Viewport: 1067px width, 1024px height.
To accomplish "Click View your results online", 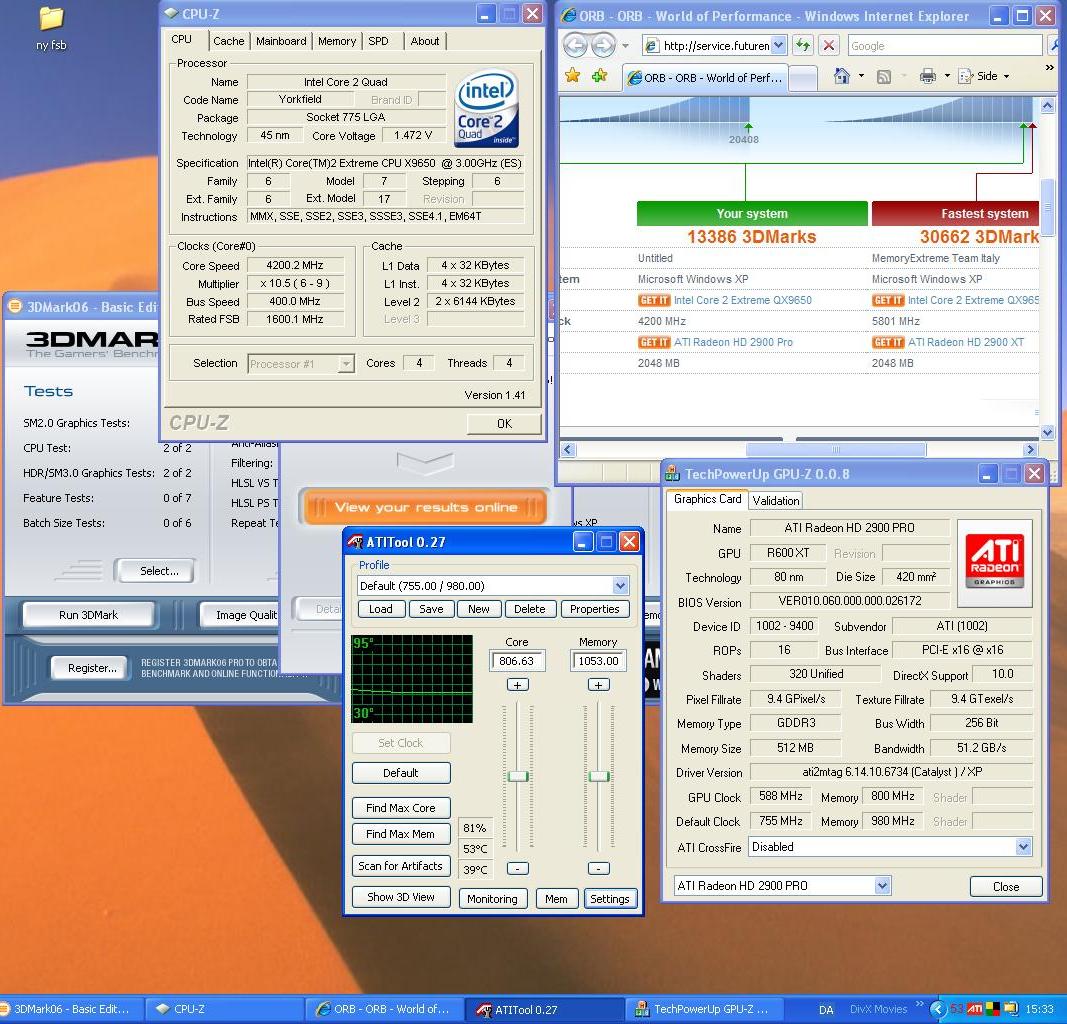I will tap(425, 508).
